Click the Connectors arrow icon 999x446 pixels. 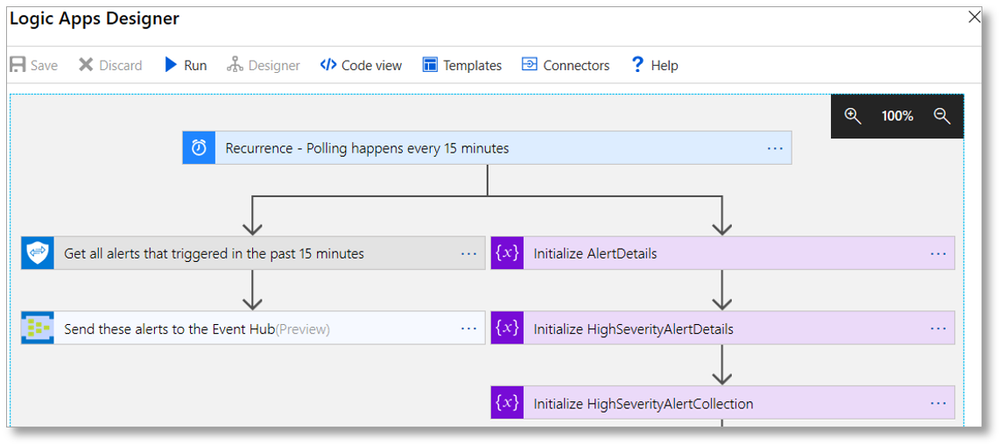click(x=529, y=64)
